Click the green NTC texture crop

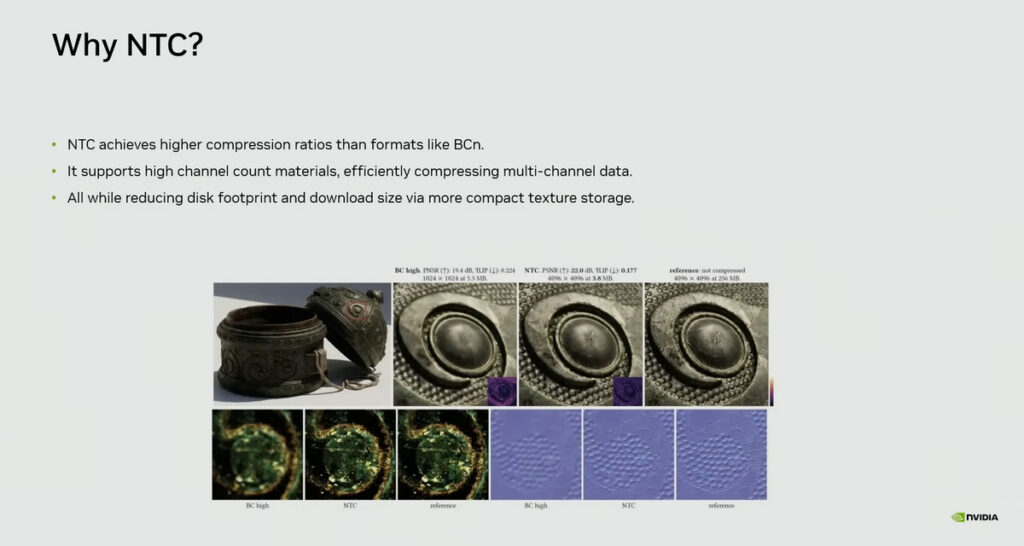click(350, 455)
